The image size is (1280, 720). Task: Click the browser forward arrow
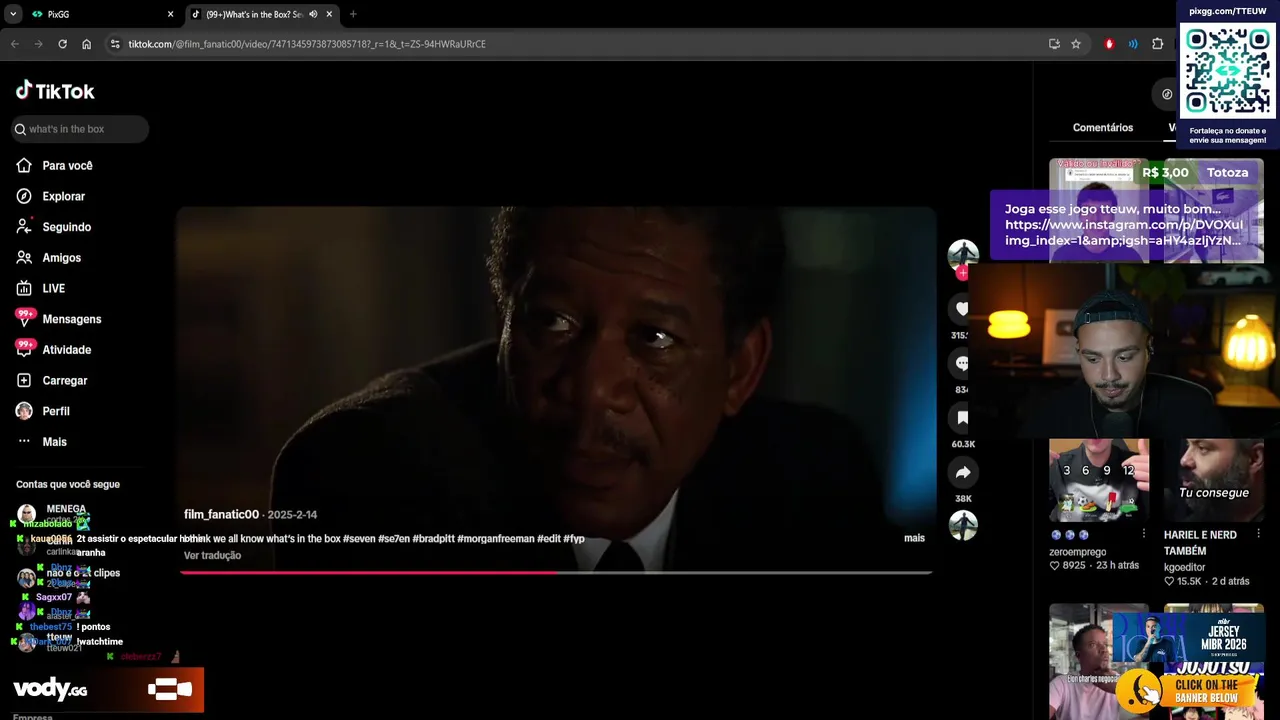pos(38,44)
